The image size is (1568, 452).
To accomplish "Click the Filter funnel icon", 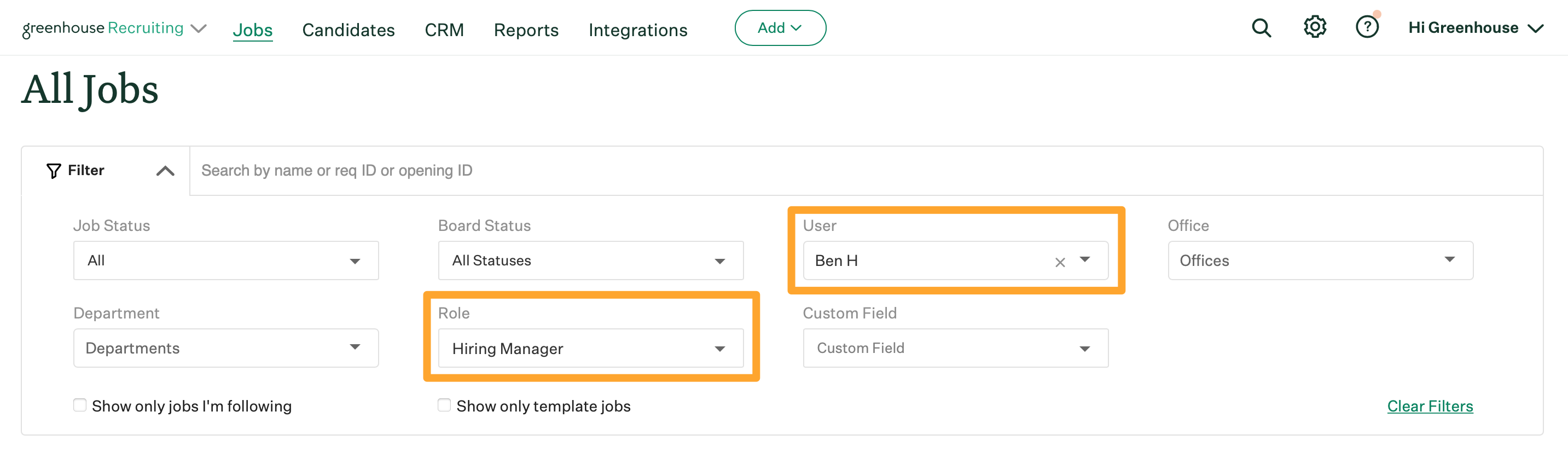I will coord(54,171).
